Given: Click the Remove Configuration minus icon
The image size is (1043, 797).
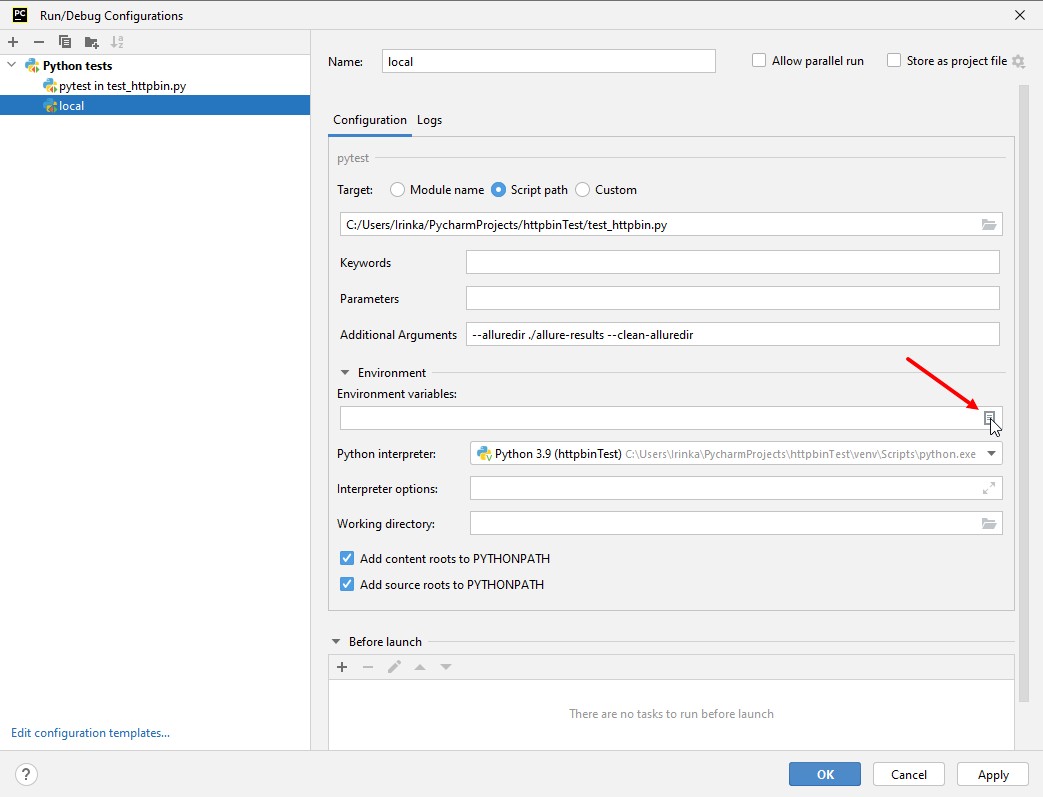Looking at the screenshot, I should point(39,42).
